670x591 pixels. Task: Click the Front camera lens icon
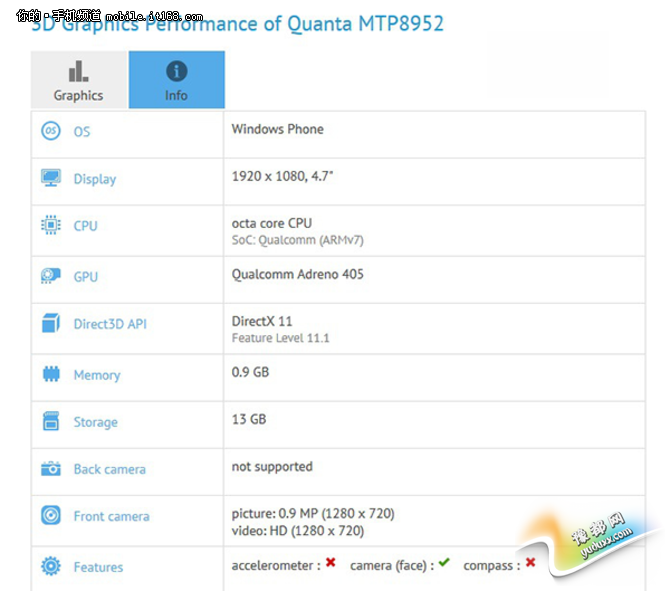click(51, 516)
